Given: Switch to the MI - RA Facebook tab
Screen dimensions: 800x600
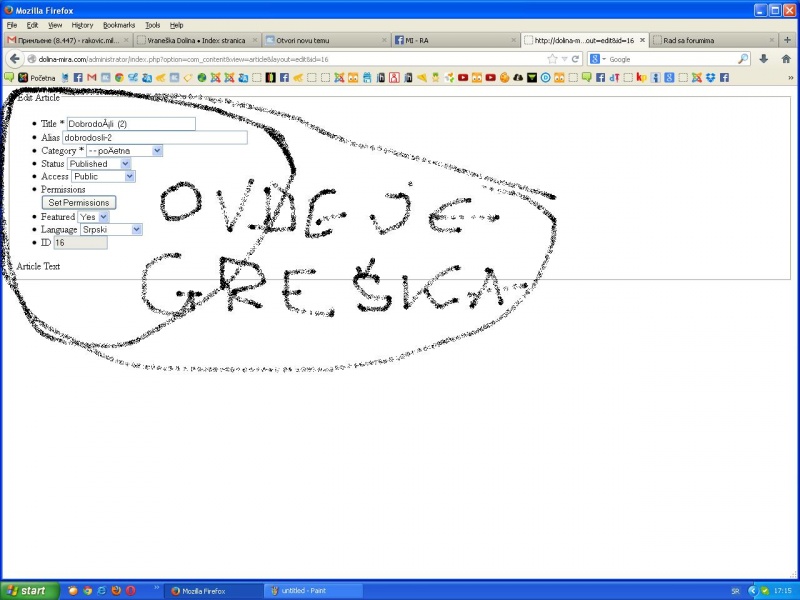Looking at the screenshot, I should (456, 40).
